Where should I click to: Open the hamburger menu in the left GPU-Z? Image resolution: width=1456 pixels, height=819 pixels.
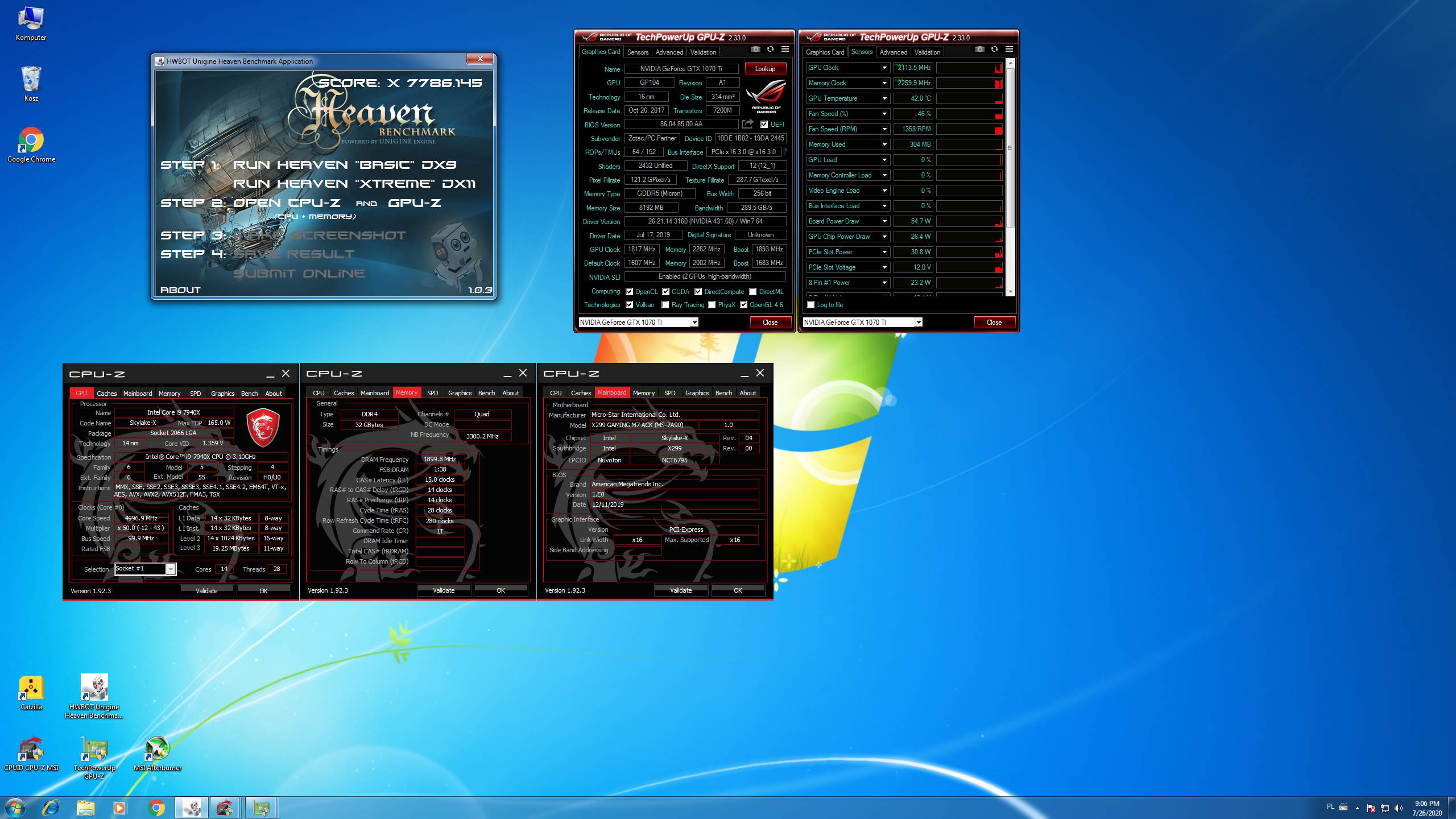pos(785,49)
